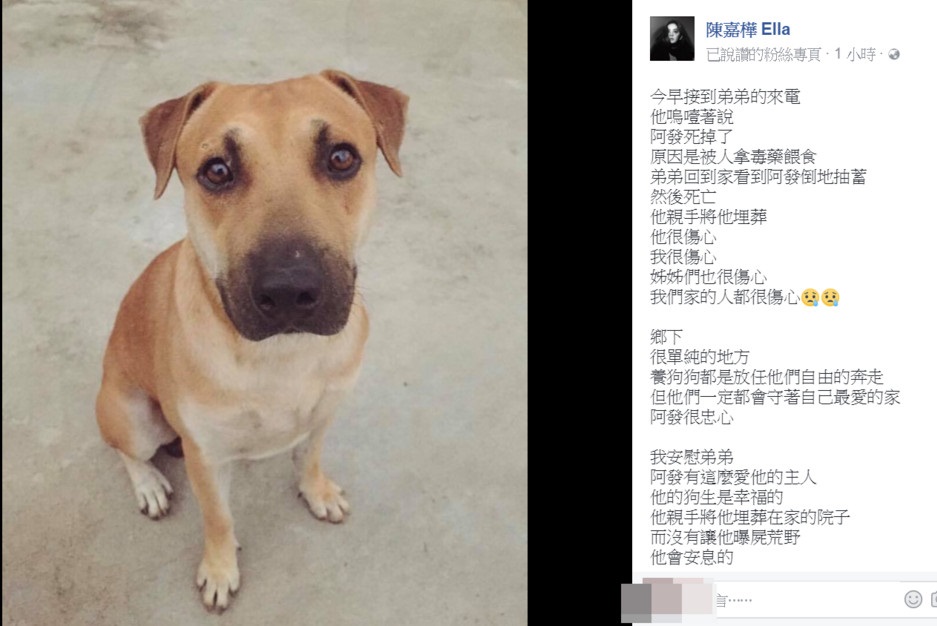Click the second crying emoji in the post
The height and width of the screenshot is (626, 937).
tap(830, 297)
